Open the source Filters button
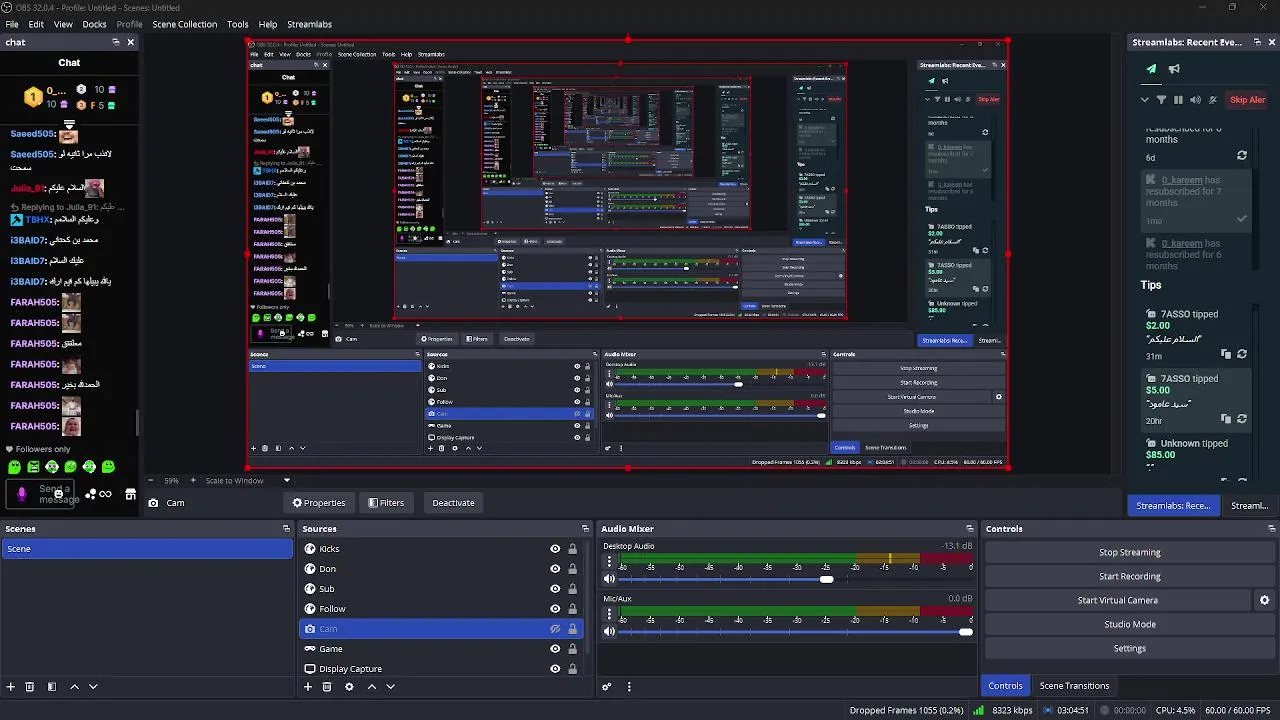Viewport: 1280px width, 720px height. (385, 503)
